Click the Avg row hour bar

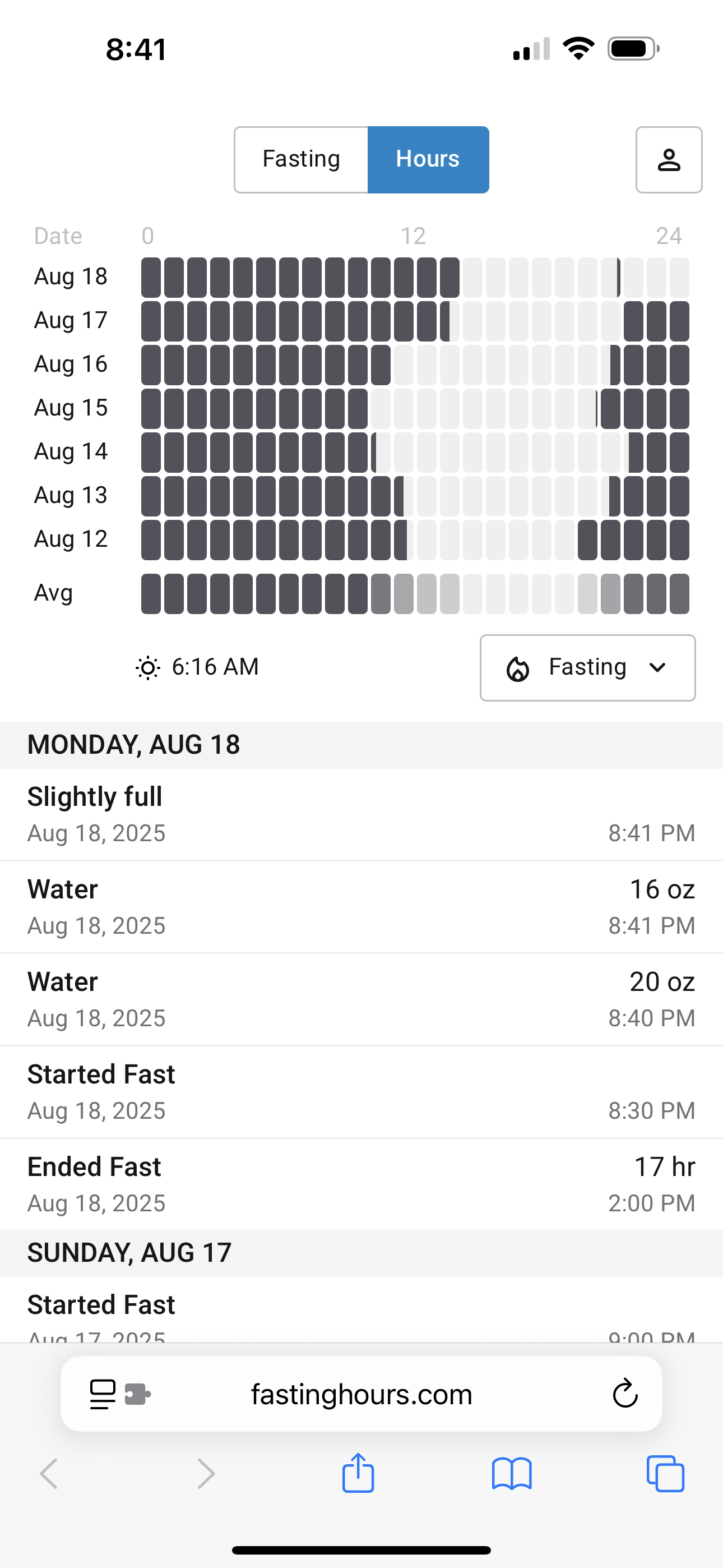tap(414, 593)
